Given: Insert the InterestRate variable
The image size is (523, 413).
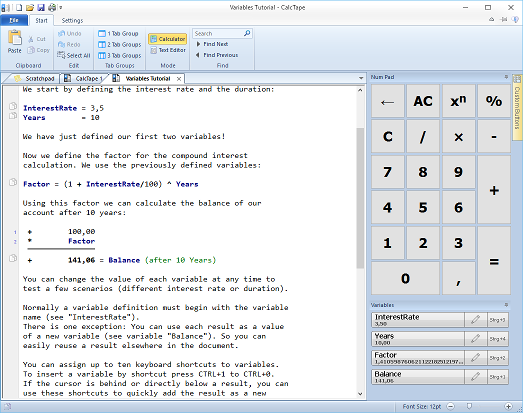Looking at the screenshot, I should 418,320.
